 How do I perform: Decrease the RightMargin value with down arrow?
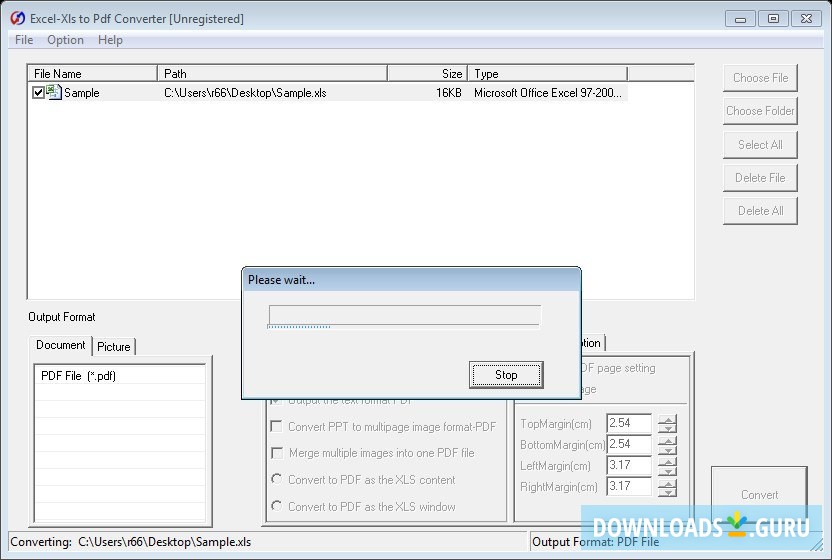pyautogui.click(x=668, y=492)
